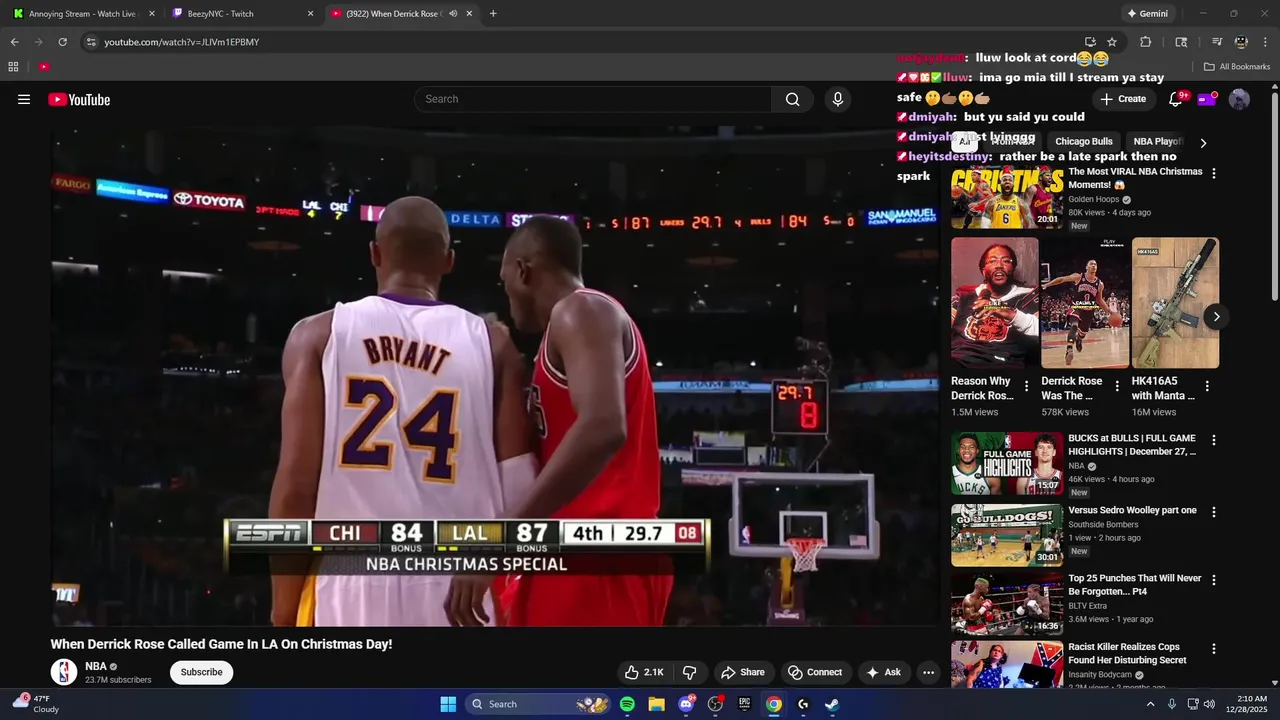
Task: Click the Chrome address bar URL
Action: [x=182, y=42]
